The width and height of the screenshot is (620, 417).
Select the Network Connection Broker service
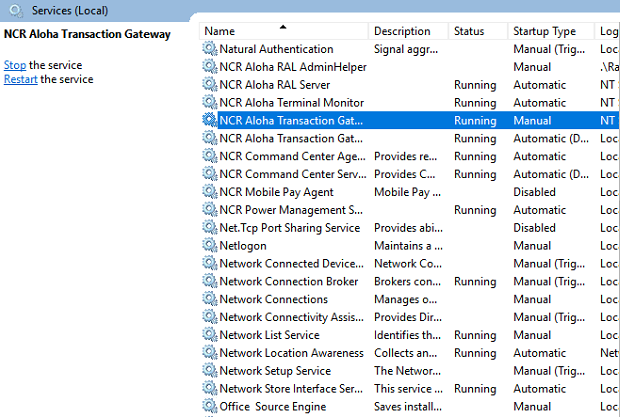click(289, 281)
